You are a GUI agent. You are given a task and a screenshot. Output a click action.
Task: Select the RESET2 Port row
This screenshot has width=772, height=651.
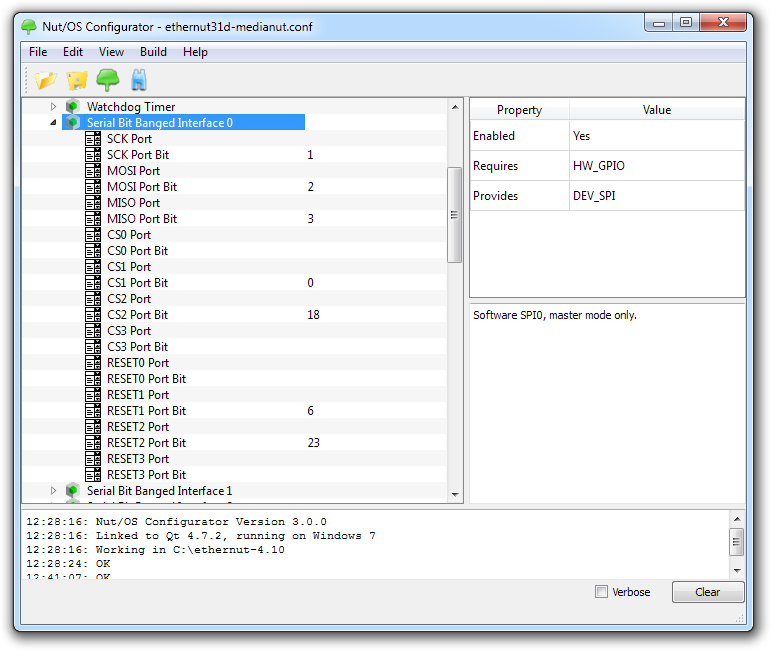(x=234, y=426)
